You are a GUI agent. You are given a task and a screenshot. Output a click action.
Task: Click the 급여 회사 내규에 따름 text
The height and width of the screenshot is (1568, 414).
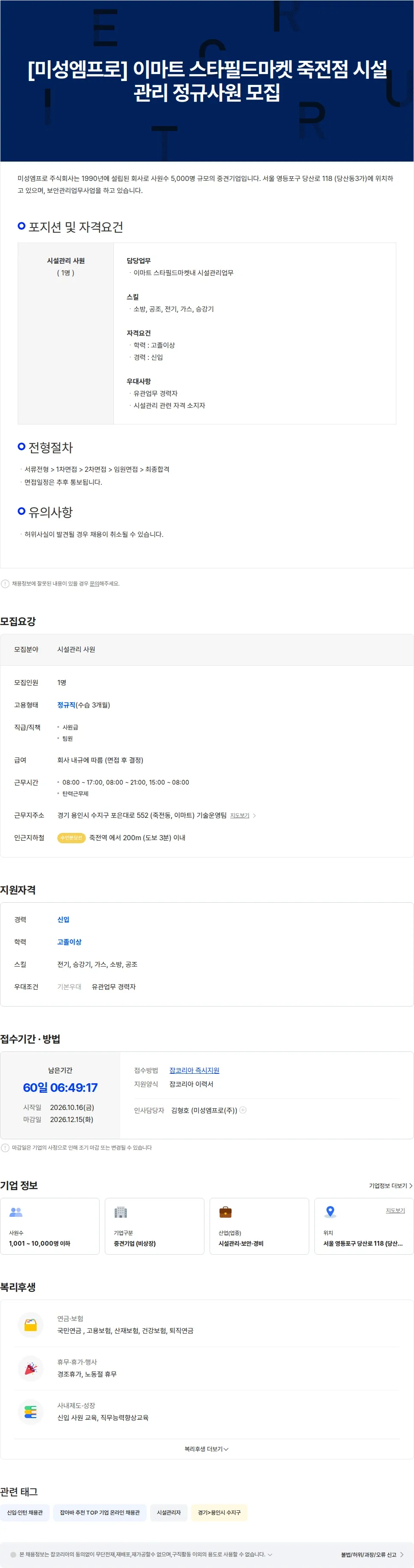coord(100,760)
